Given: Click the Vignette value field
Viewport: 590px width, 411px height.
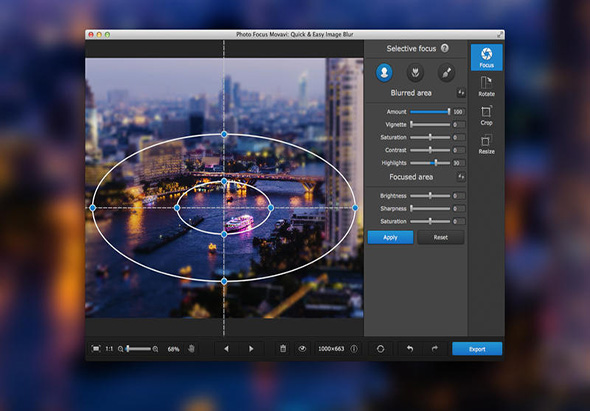Looking at the screenshot, I should 458,125.
